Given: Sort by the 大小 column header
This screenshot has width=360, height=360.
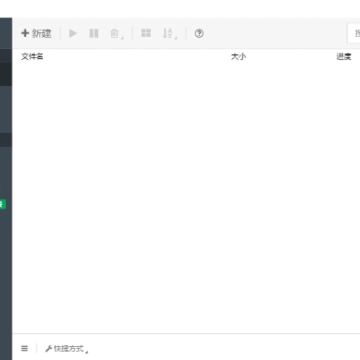Looking at the screenshot, I should tap(238, 57).
